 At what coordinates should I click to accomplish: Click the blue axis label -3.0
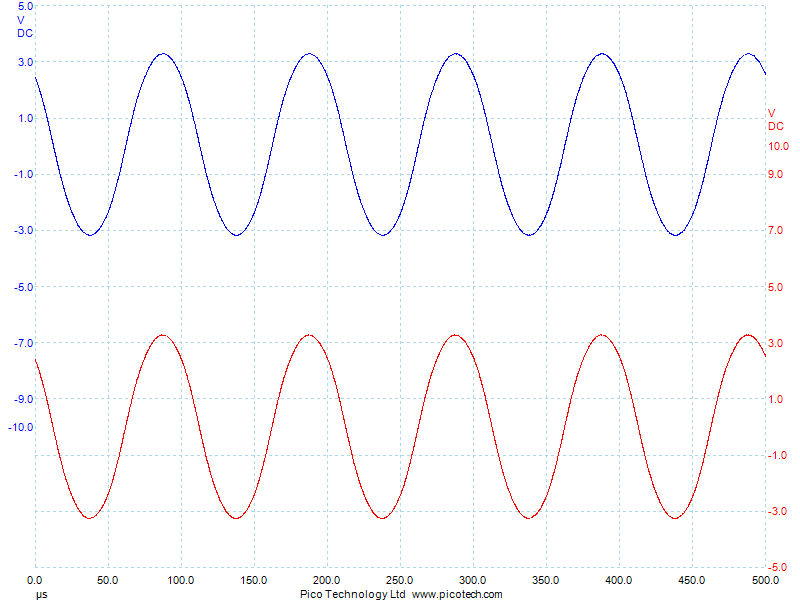[23, 231]
